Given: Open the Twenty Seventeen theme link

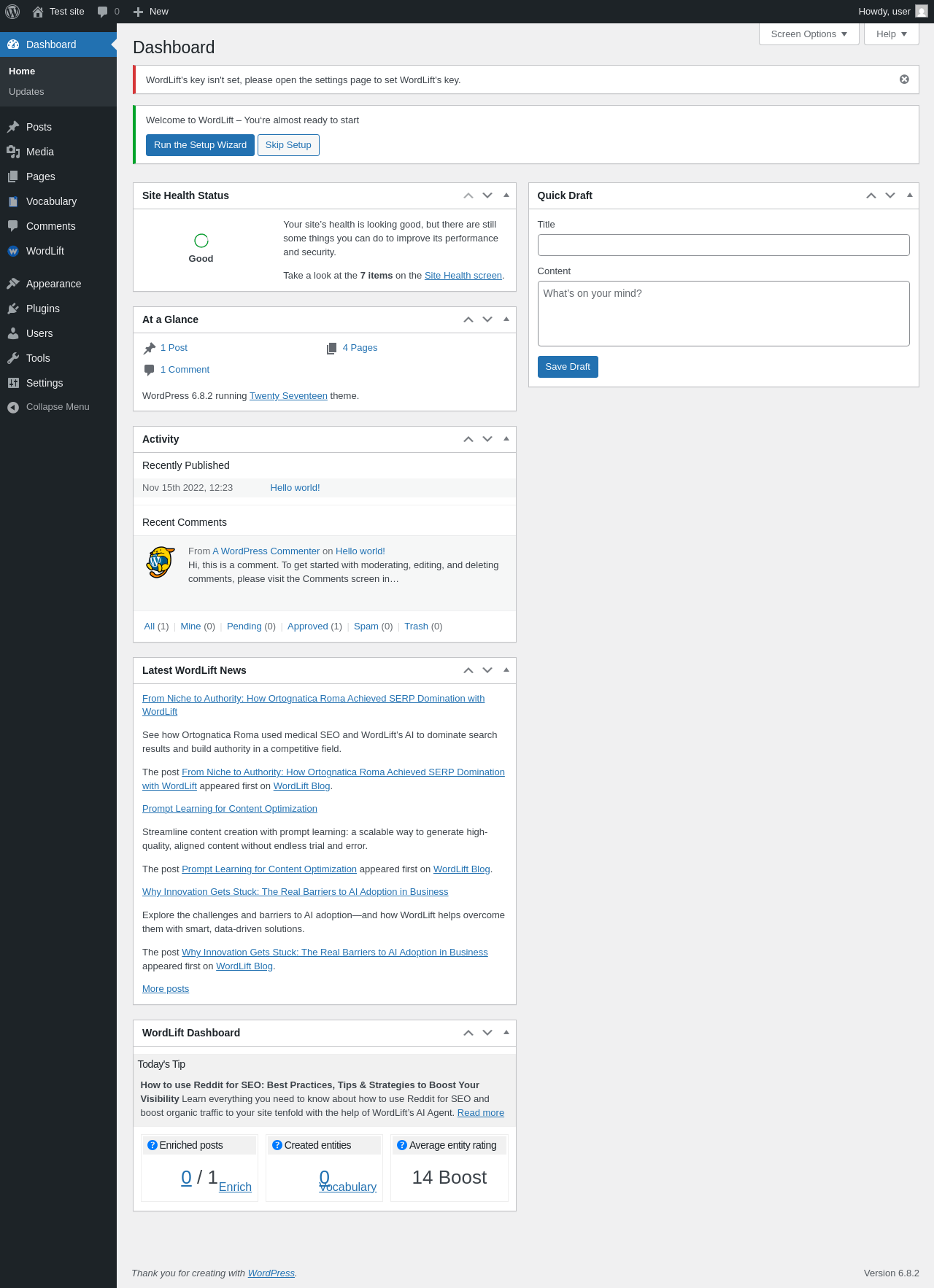Looking at the screenshot, I should click(288, 396).
